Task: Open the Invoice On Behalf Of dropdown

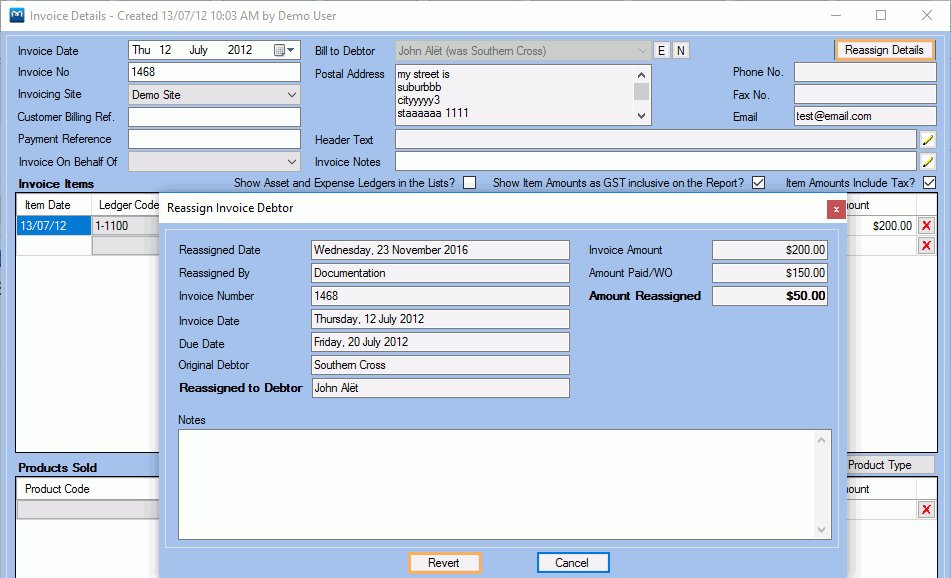Action: tap(293, 161)
